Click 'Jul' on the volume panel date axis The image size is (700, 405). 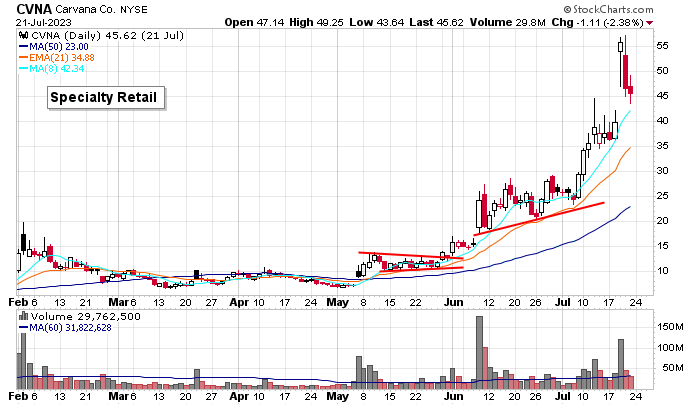point(563,396)
